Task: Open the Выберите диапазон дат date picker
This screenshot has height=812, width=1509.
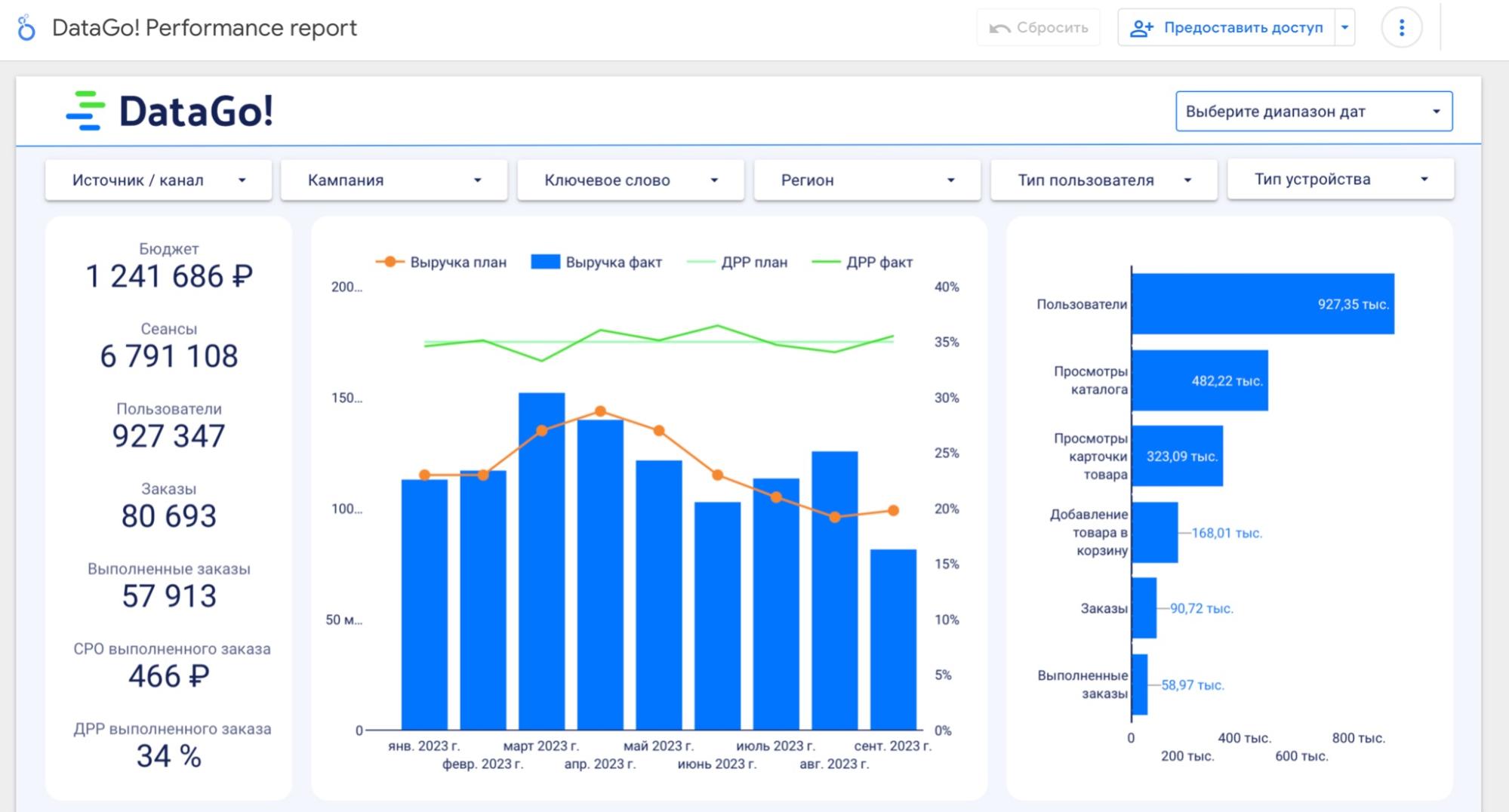Action: [x=1313, y=112]
